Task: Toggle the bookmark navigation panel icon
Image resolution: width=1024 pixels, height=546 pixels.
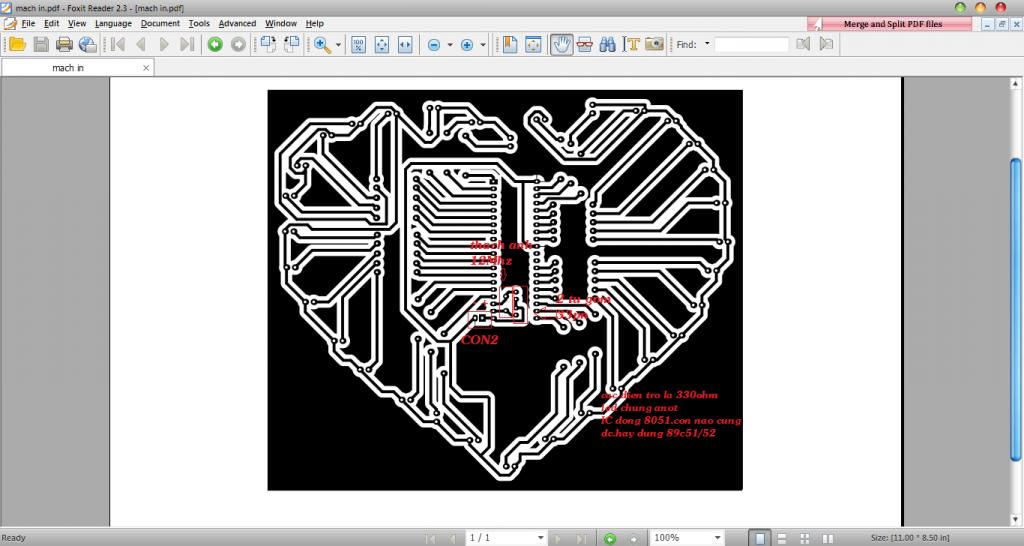Action: (x=510, y=44)
